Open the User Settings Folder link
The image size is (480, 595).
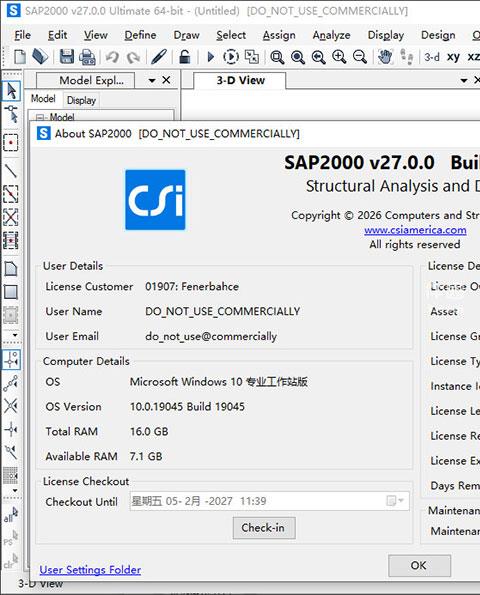(90, 570)
